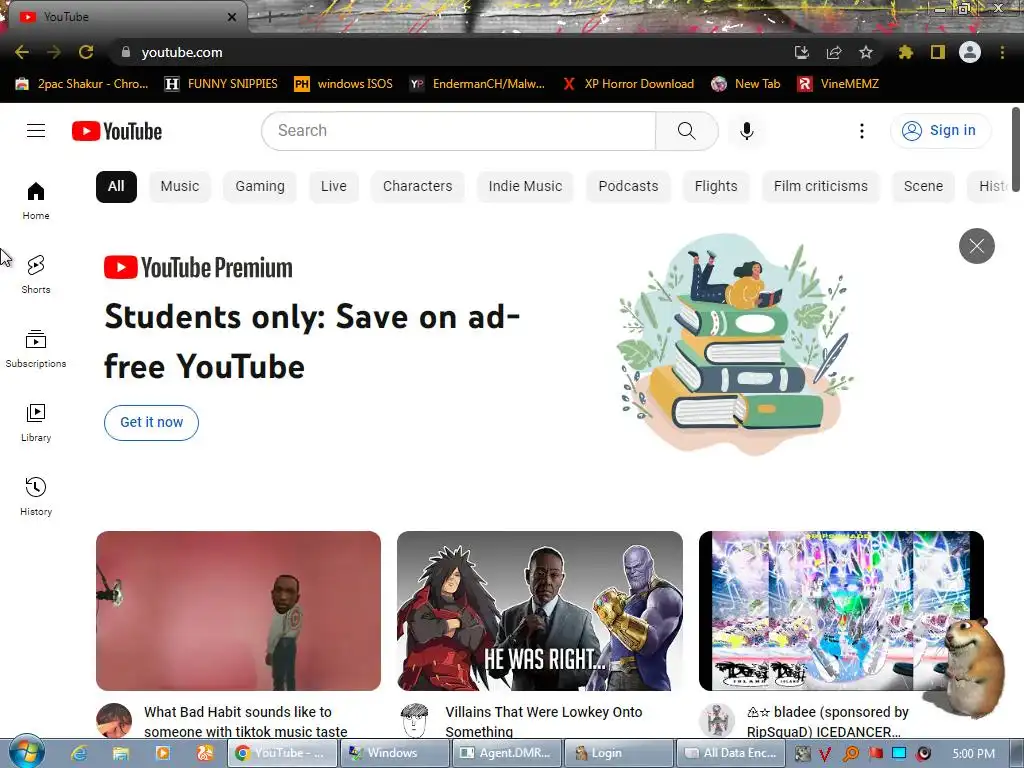Open VineMEMZ bookmark

tap(838, 84)
